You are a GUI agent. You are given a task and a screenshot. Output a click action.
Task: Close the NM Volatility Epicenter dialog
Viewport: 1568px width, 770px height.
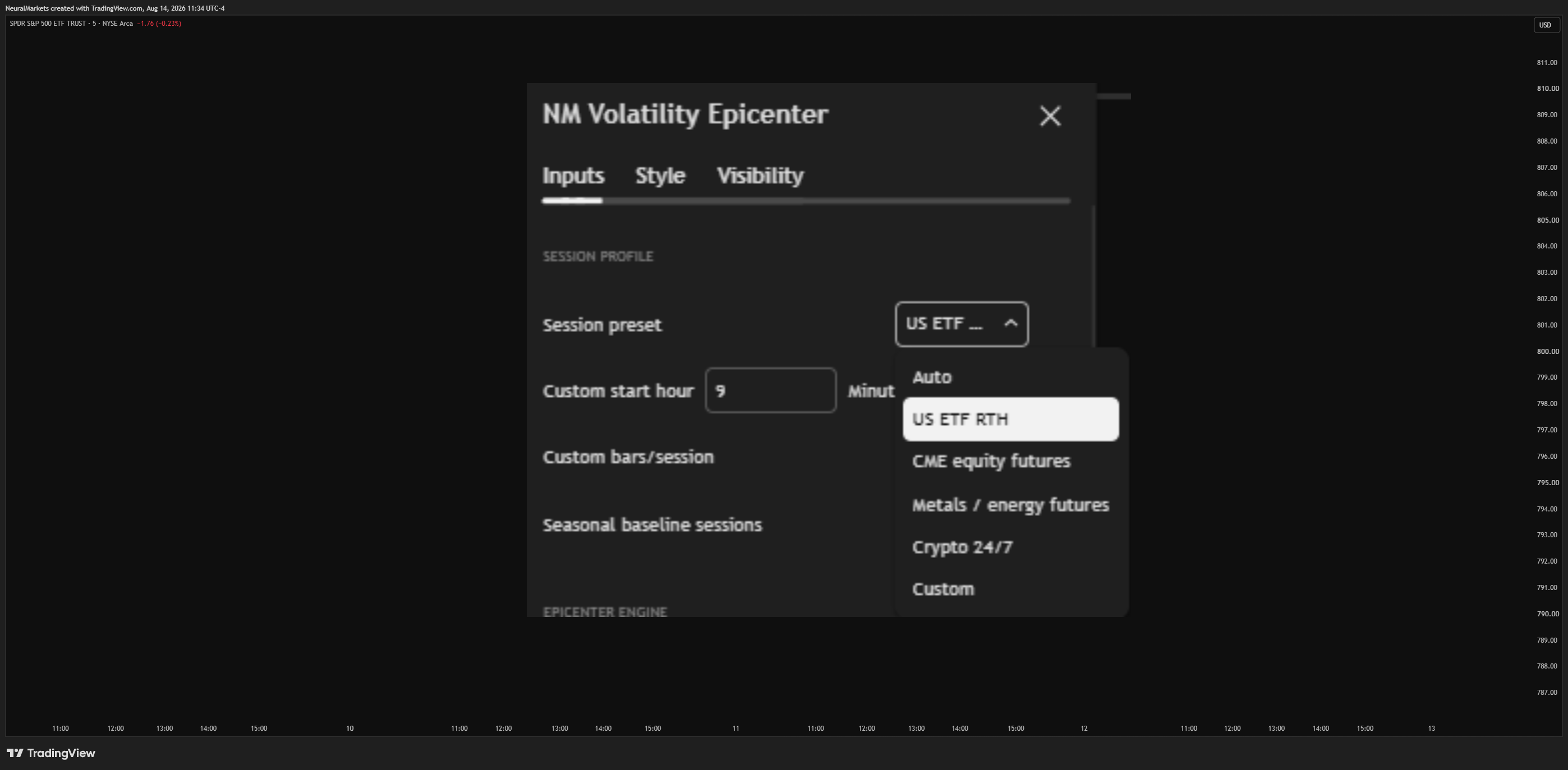(x=1050, y=116)
